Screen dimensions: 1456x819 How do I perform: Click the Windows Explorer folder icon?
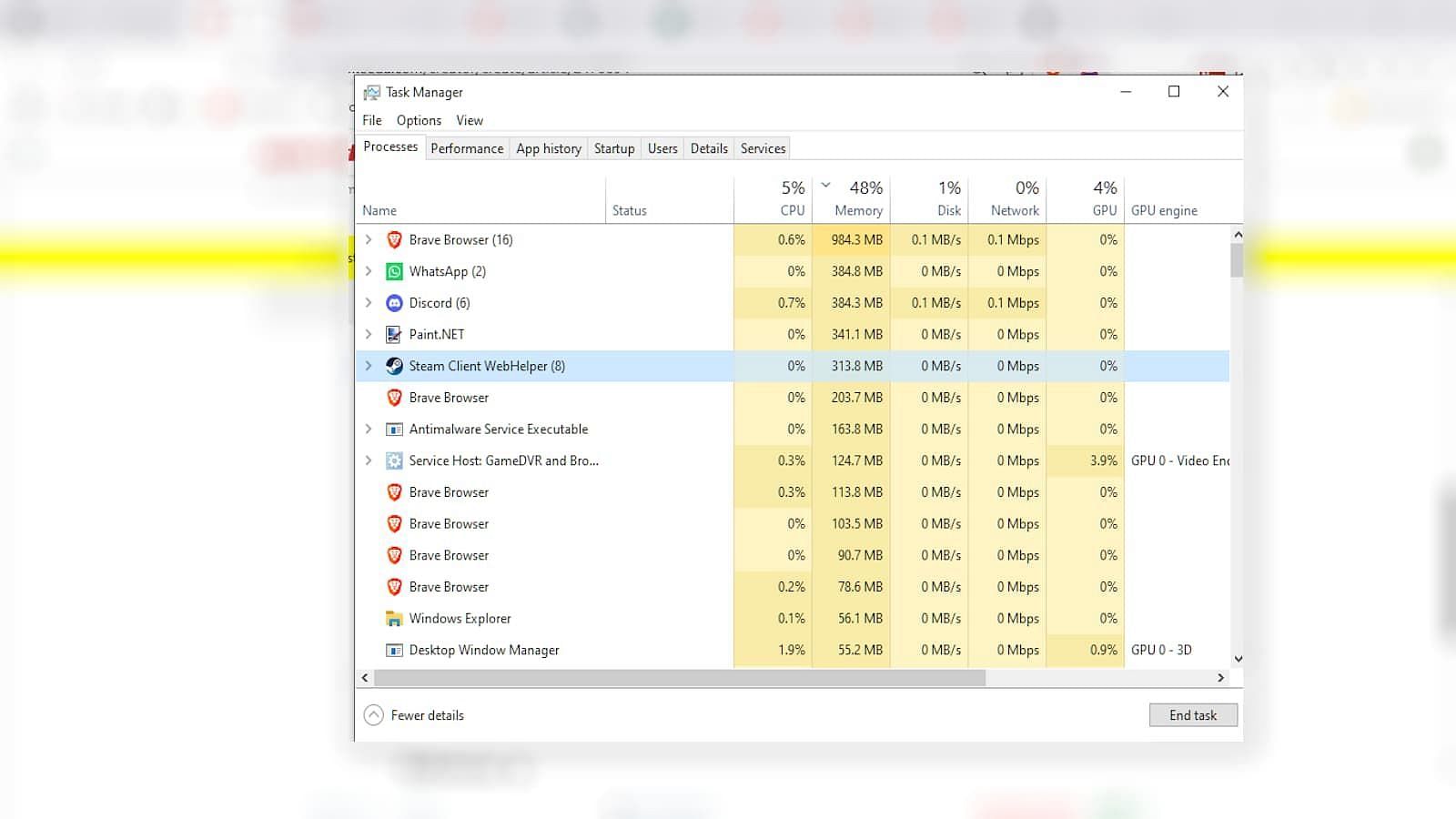click(x=394, y=618)
